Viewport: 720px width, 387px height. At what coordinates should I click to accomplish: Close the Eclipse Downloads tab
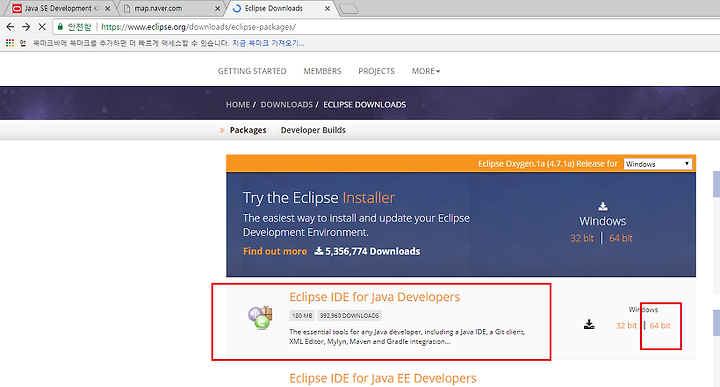(x=327, y=9)
